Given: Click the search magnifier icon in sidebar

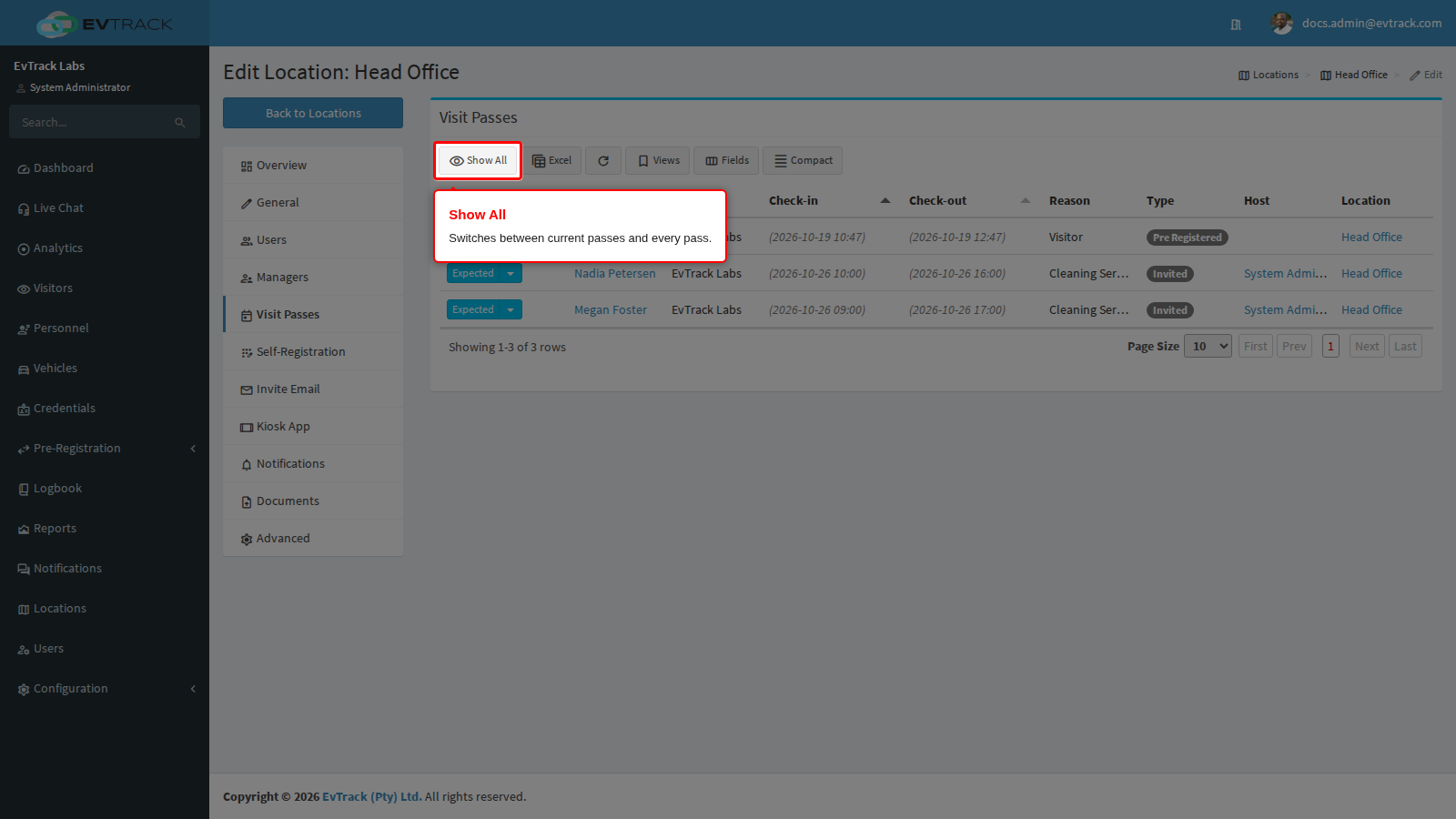Looking at the screenshot, I should point(180,122).
